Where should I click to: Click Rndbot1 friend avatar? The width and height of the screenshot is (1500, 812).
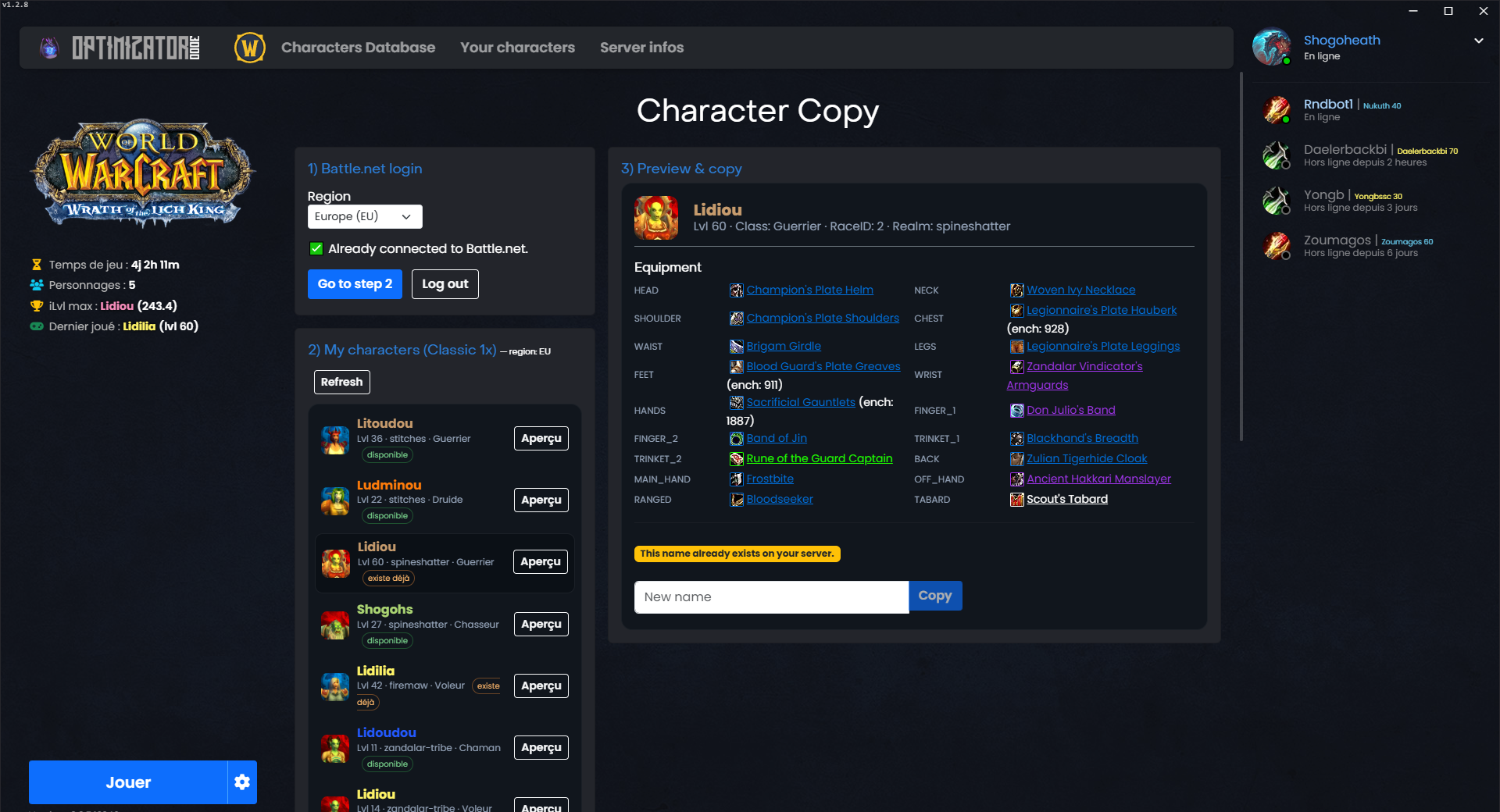click(x=1277, y=110)
